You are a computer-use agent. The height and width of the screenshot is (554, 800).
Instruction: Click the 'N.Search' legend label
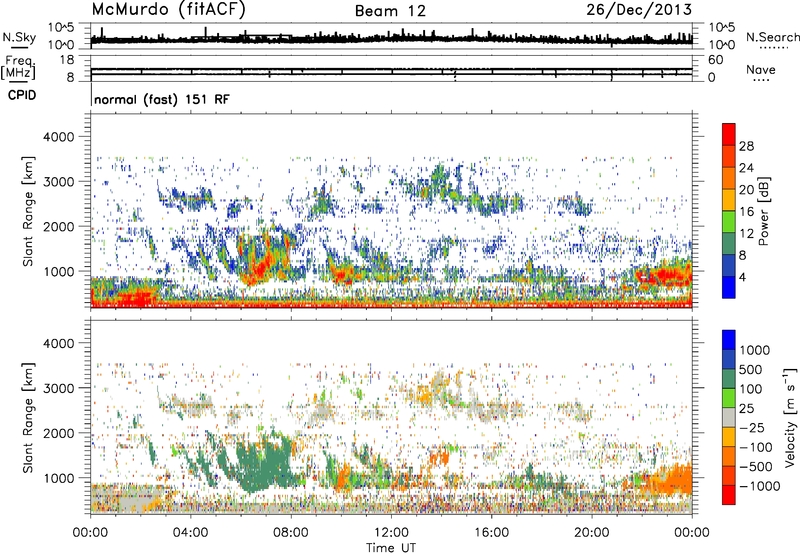click(x=773, y=37)
